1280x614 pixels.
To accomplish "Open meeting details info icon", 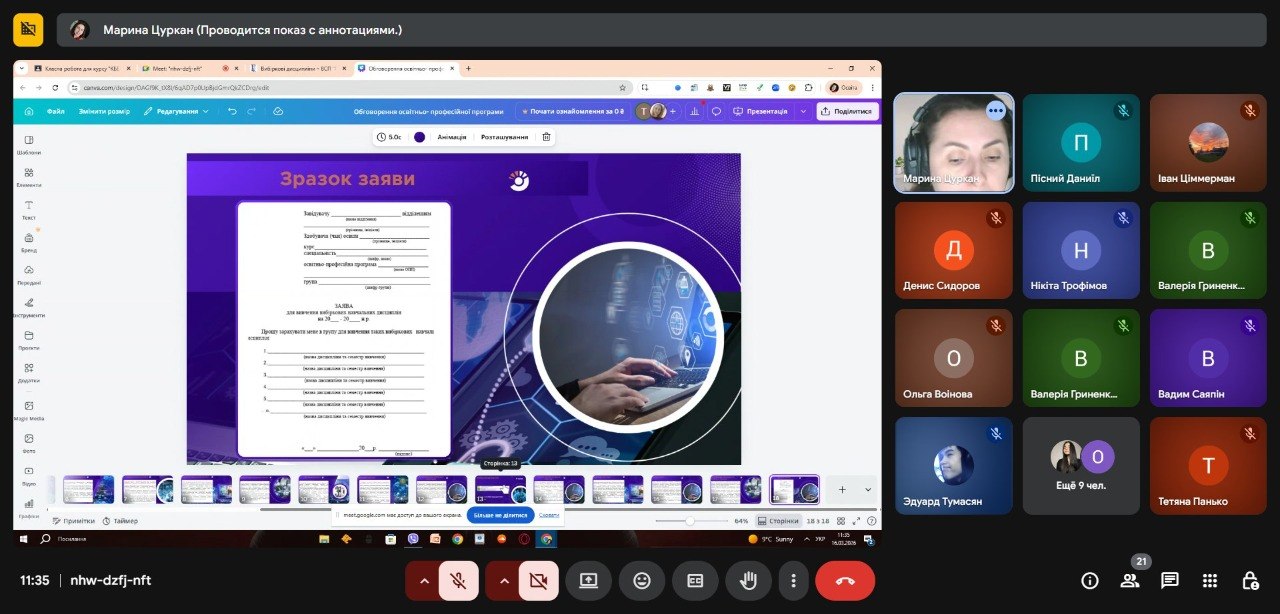I will click(1090, 581).
